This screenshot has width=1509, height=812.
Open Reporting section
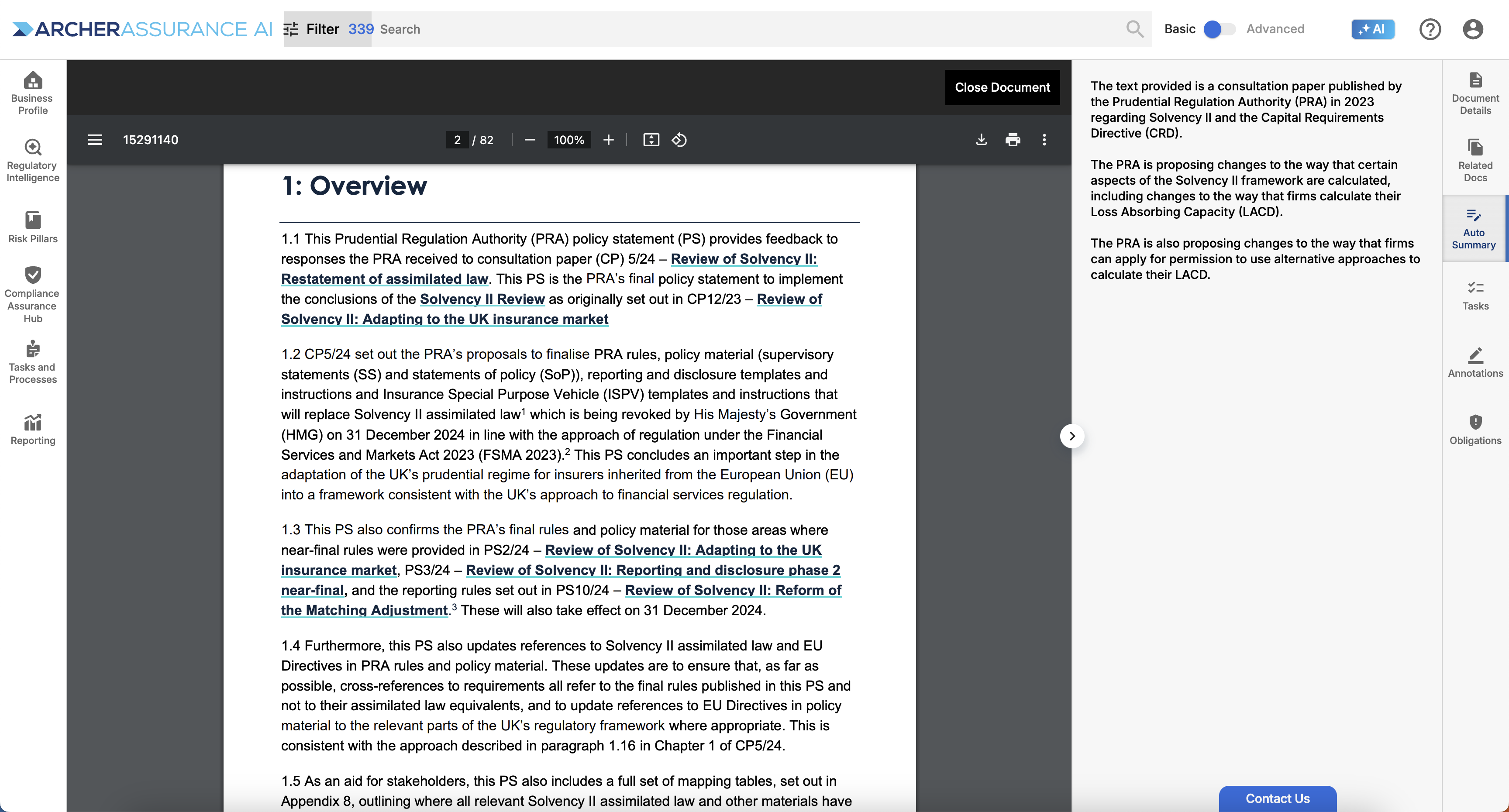click(x=33, y=430)
